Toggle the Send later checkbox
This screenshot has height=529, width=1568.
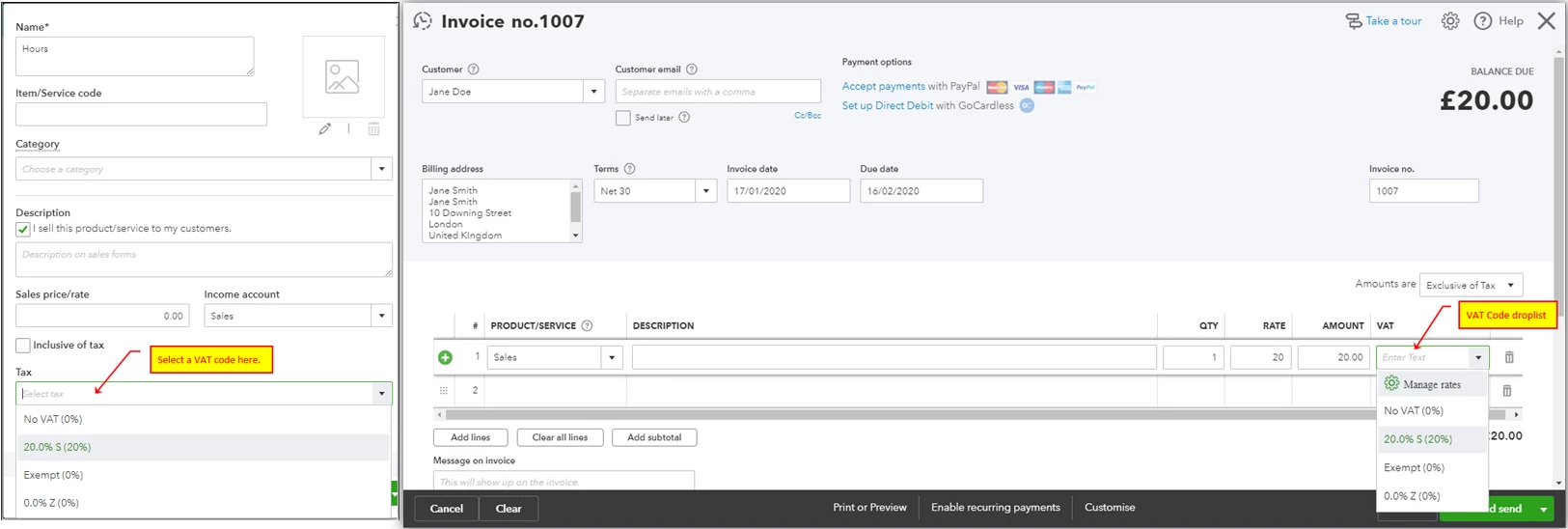pyautogui.click(x=623, y=118)
